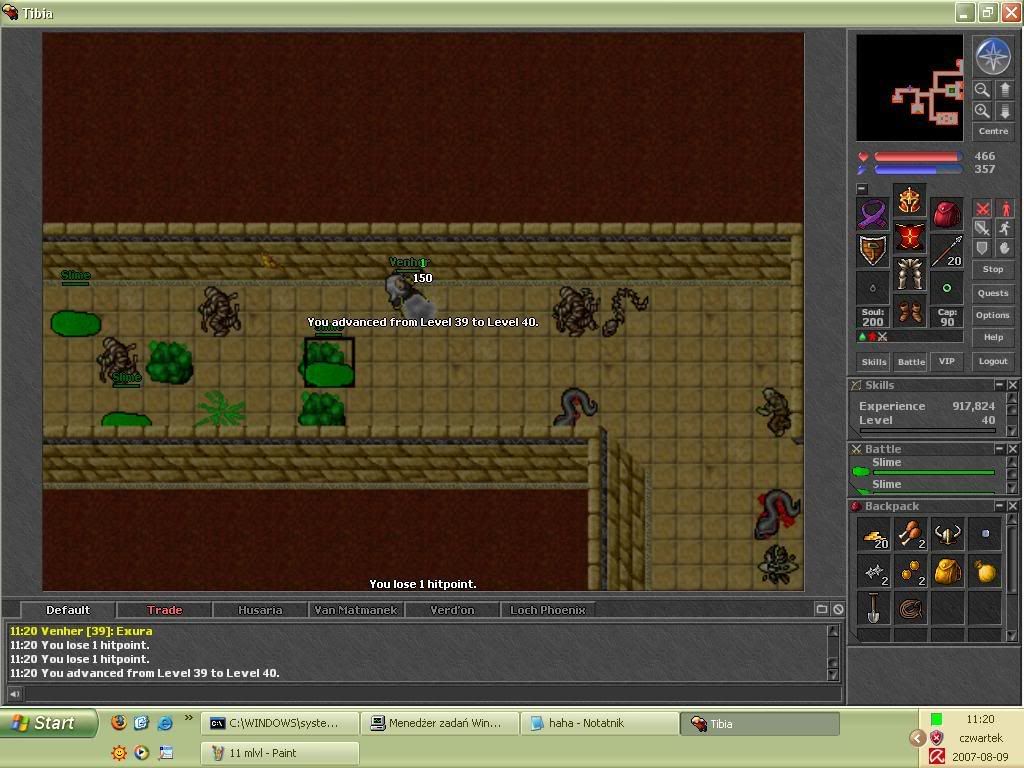1024x768 pixels.
Task: Open the Verd'on chat tab
Action: (x=452, y=610)
